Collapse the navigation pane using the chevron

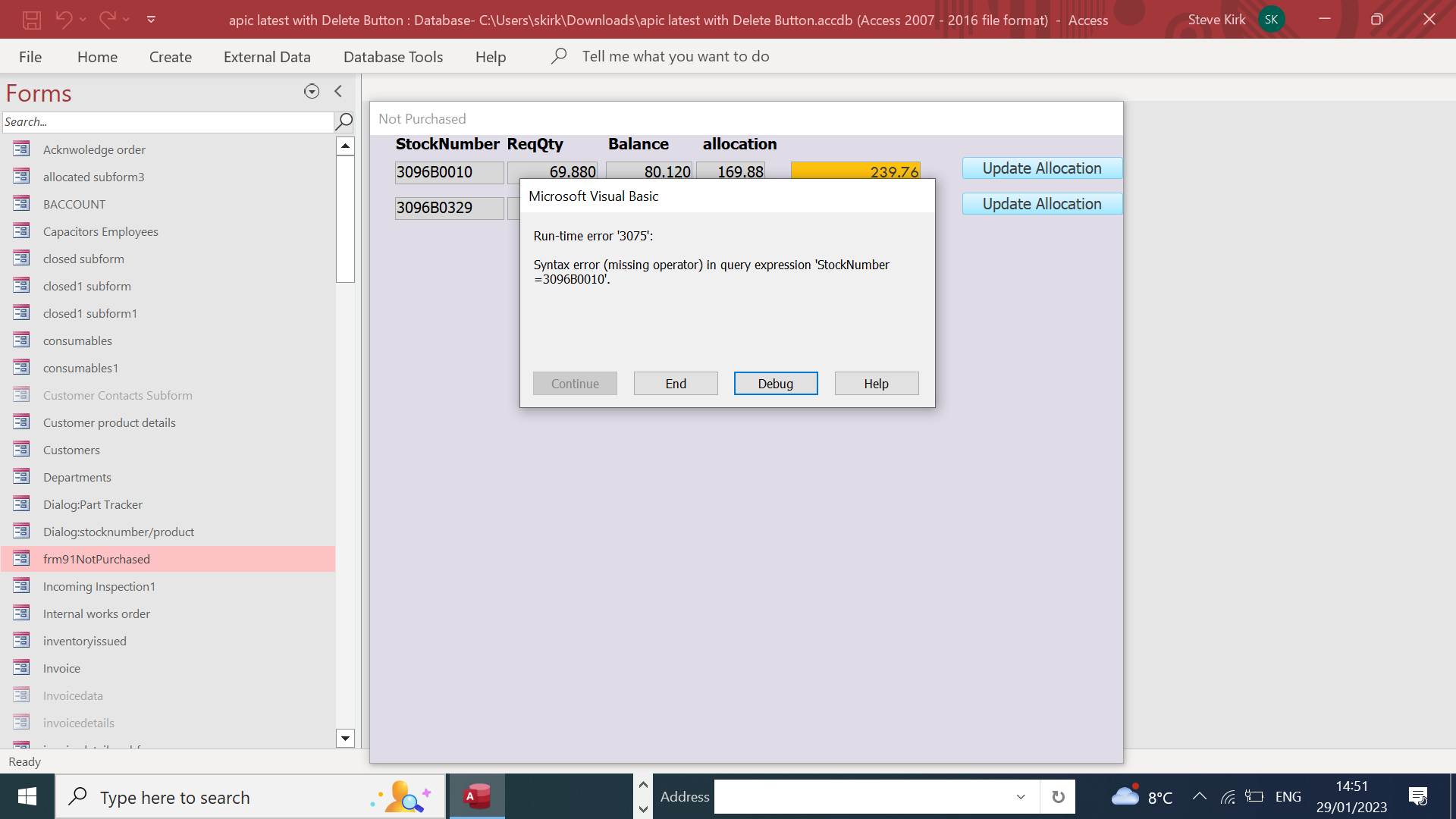click(x=338, y=92)
